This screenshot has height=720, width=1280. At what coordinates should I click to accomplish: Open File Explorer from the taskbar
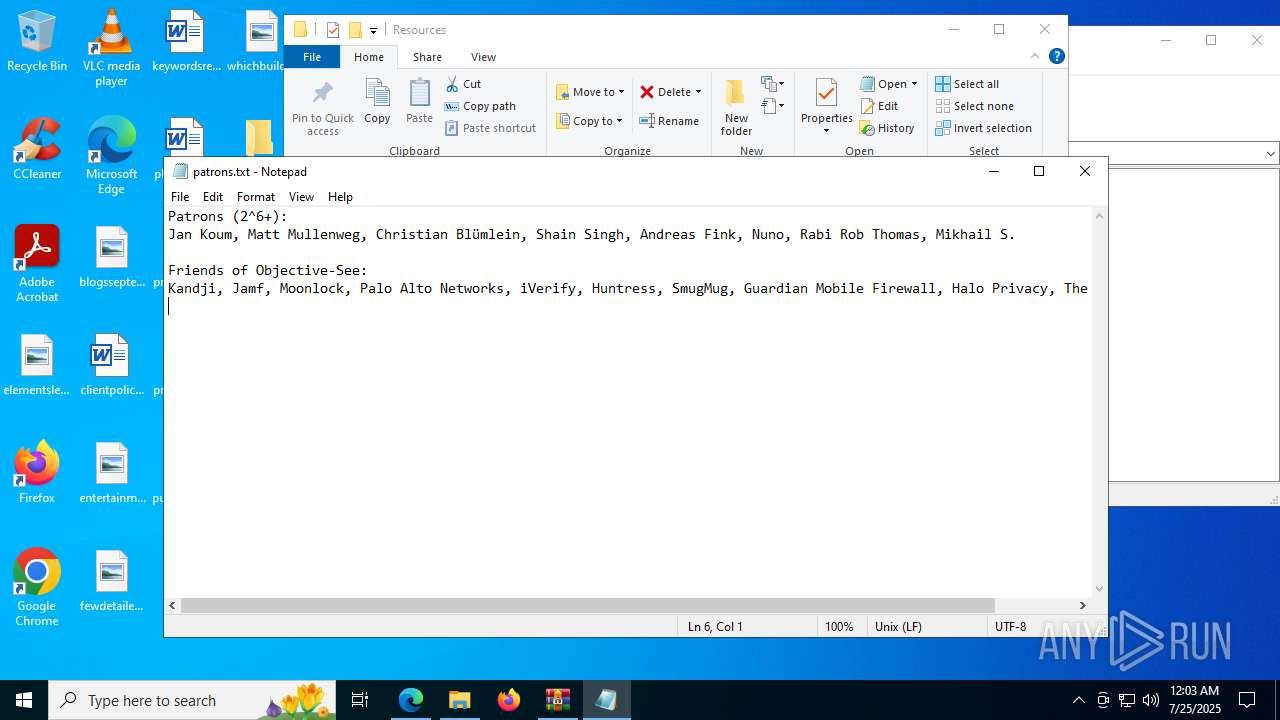coord(459,700)
